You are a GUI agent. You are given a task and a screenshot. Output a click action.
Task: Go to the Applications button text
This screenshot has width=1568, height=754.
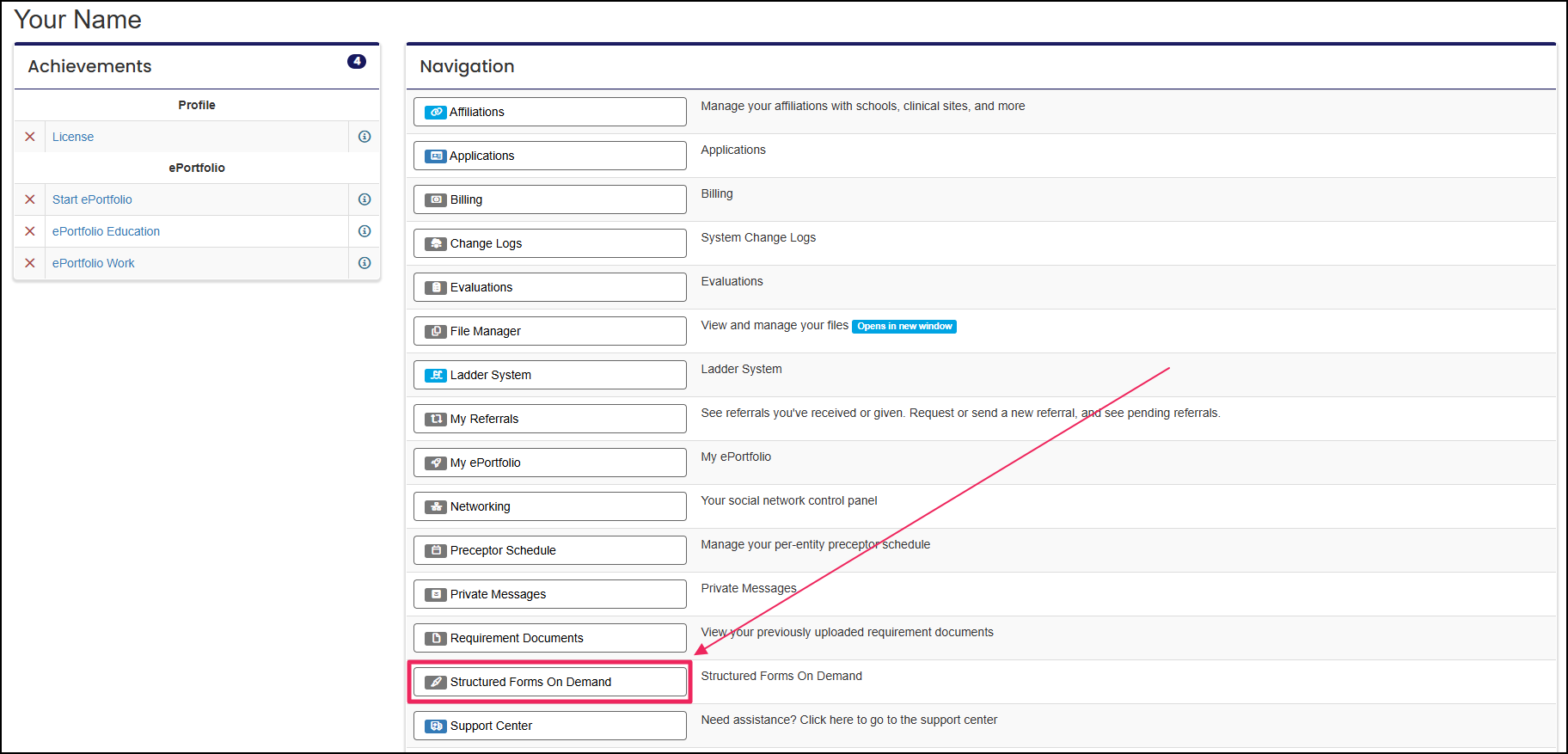(481, 156)
